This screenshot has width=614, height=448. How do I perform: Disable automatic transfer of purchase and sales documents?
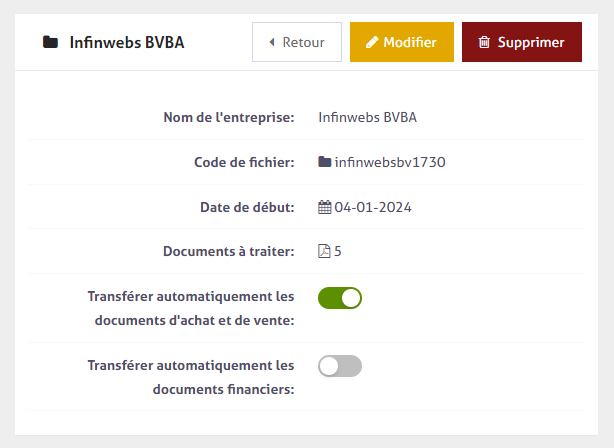[x=340, y=298]
